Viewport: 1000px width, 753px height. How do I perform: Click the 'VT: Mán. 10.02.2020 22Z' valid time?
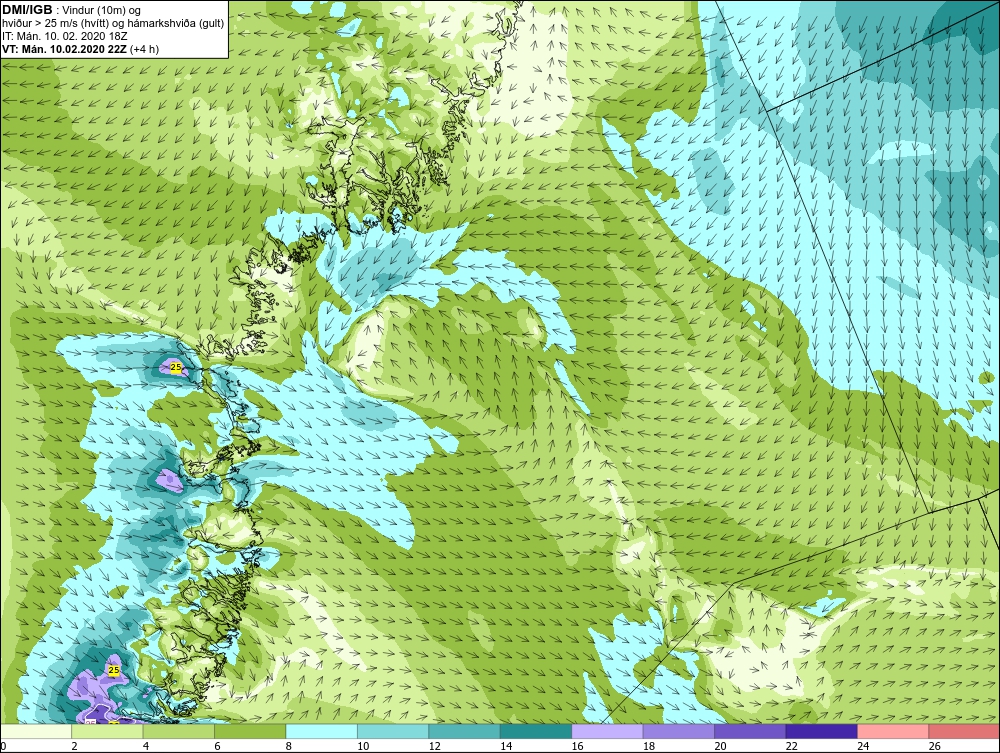[64, 49]
